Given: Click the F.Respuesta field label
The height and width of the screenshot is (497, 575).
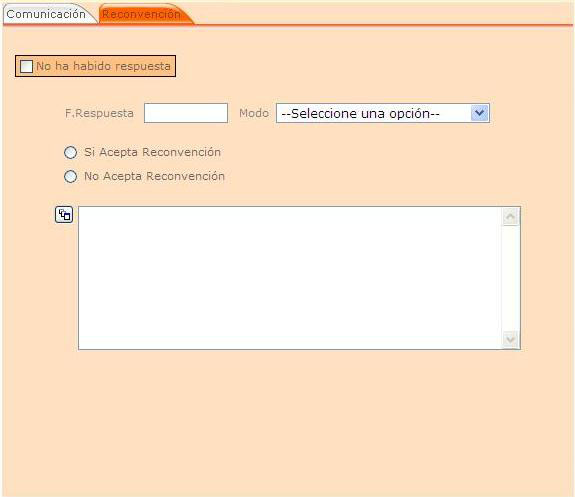Looking at the screenshot, I should pos(99,113).
